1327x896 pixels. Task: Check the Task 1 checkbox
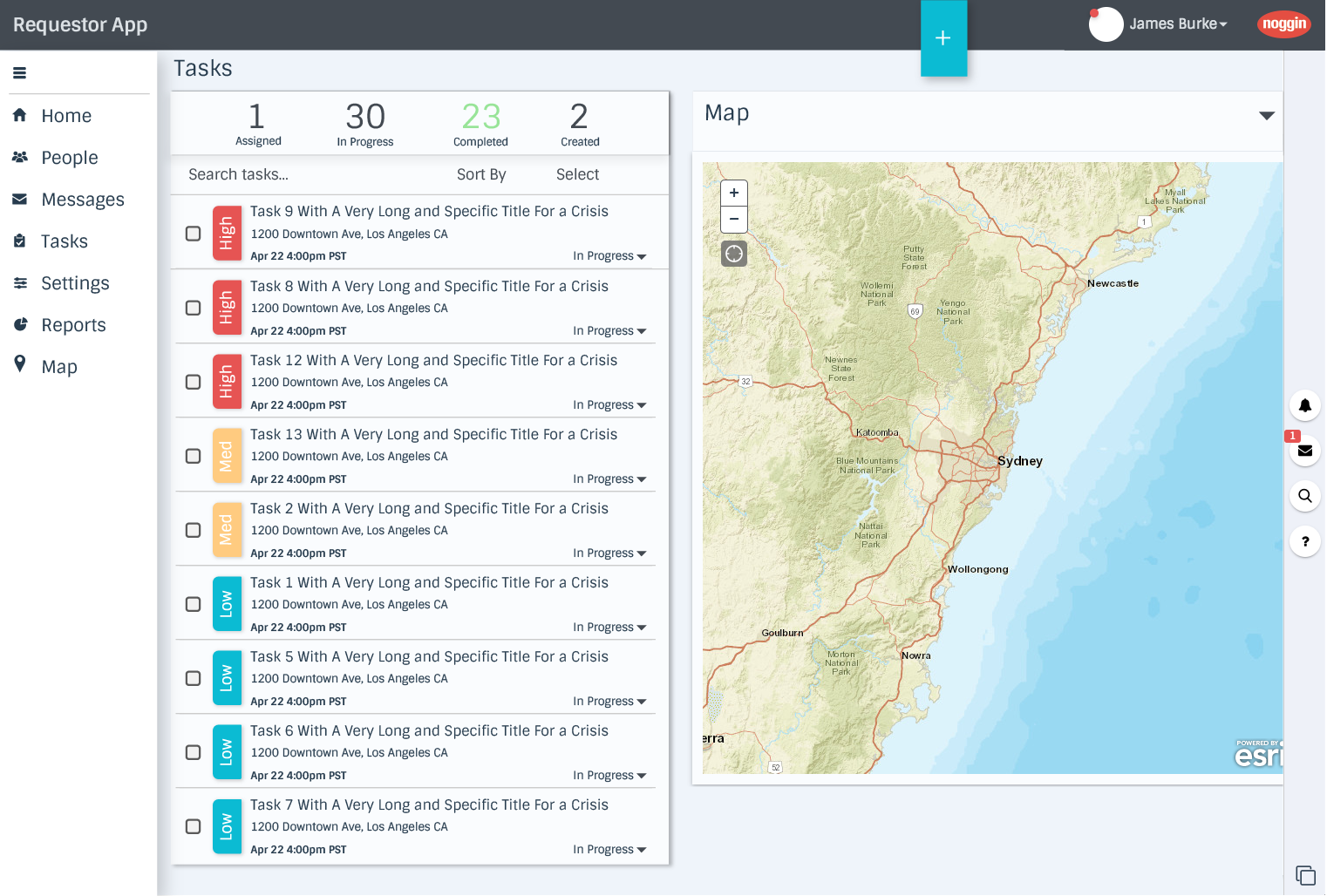(194, 604)
